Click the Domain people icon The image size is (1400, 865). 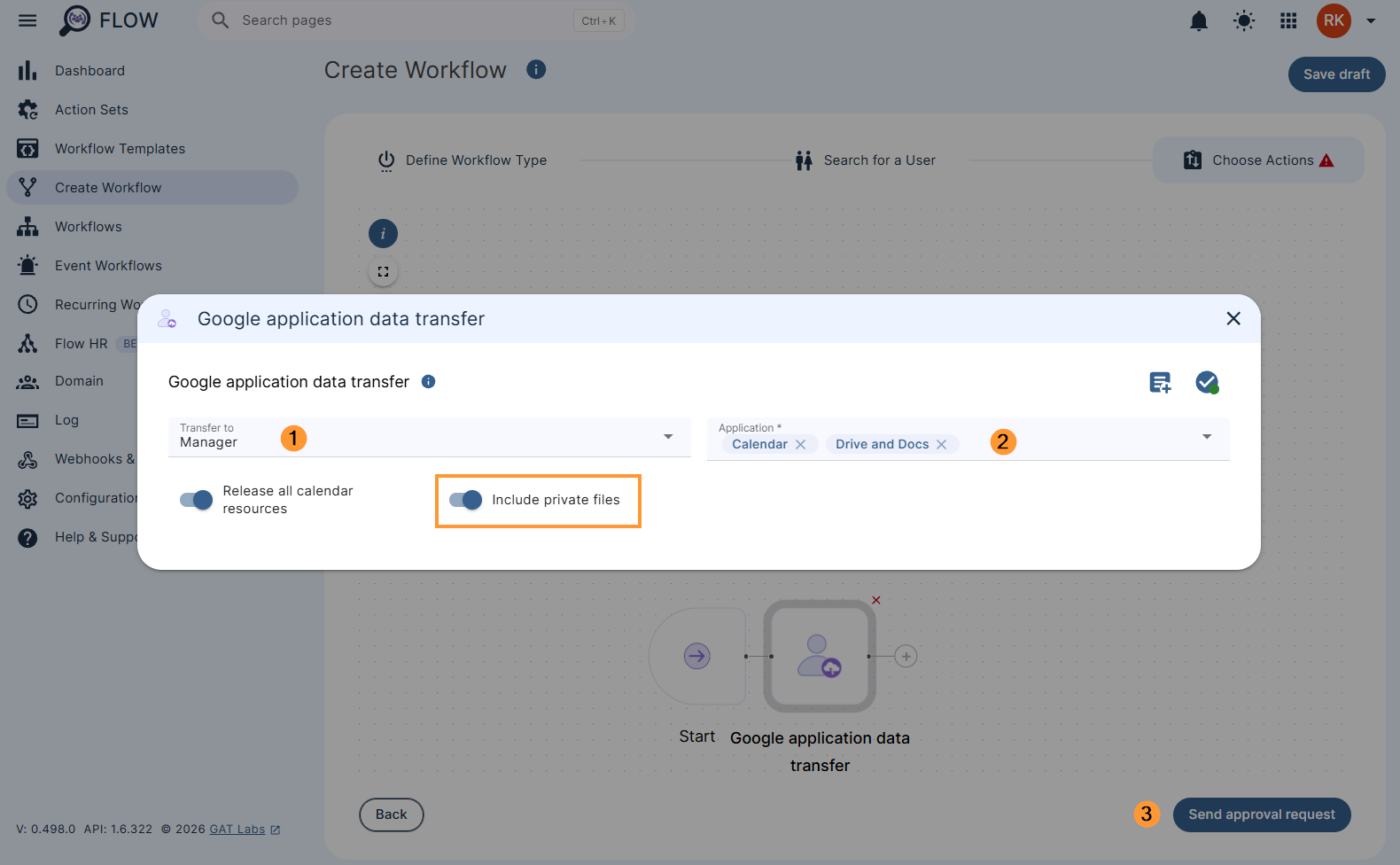[27, 382]
